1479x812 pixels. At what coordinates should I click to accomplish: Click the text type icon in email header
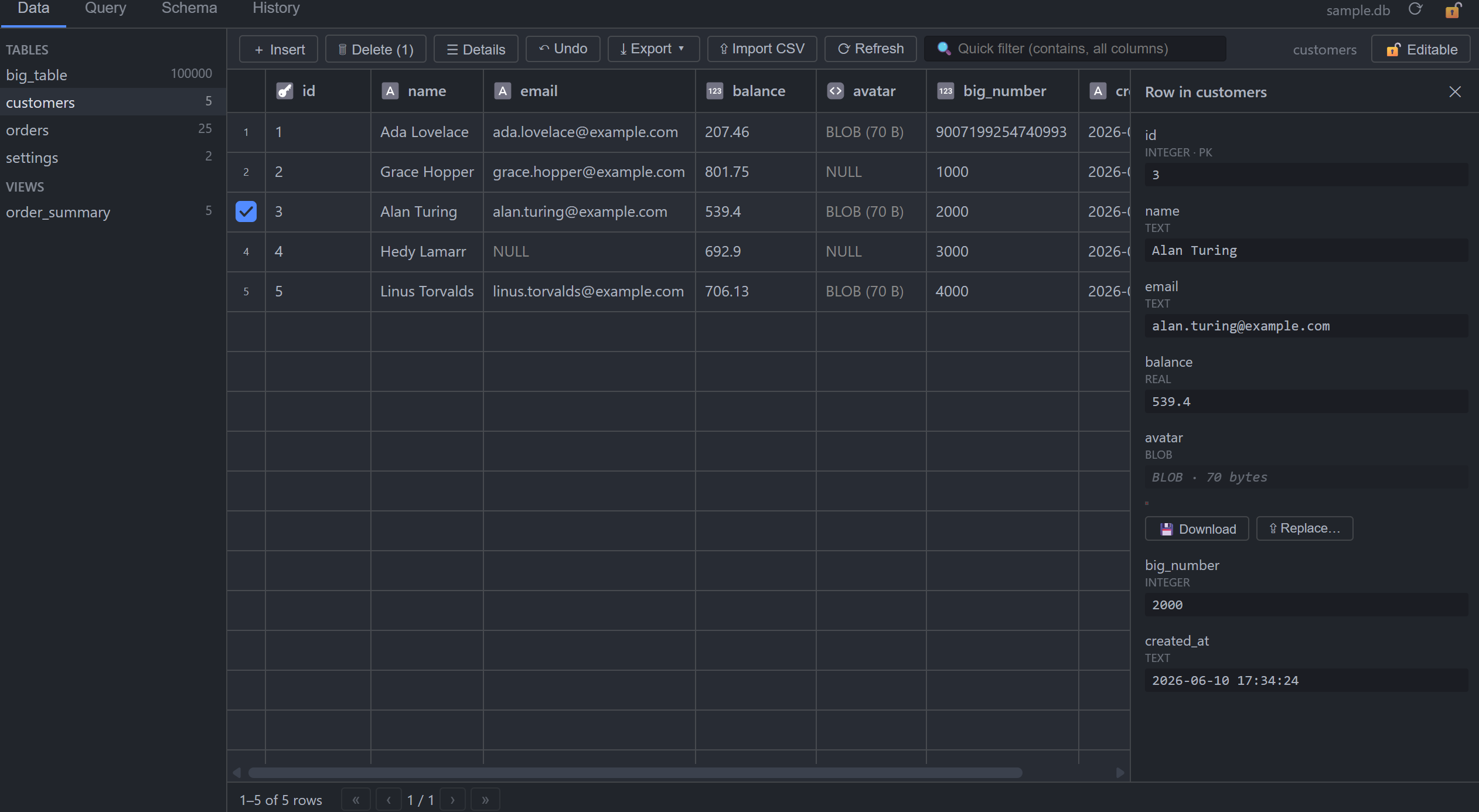(503, 91)
